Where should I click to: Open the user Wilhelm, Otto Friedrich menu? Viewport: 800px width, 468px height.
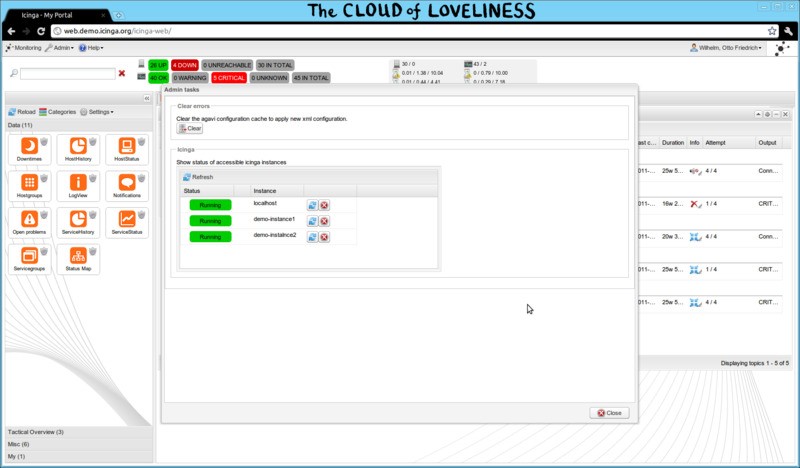[x=727, y=48]
